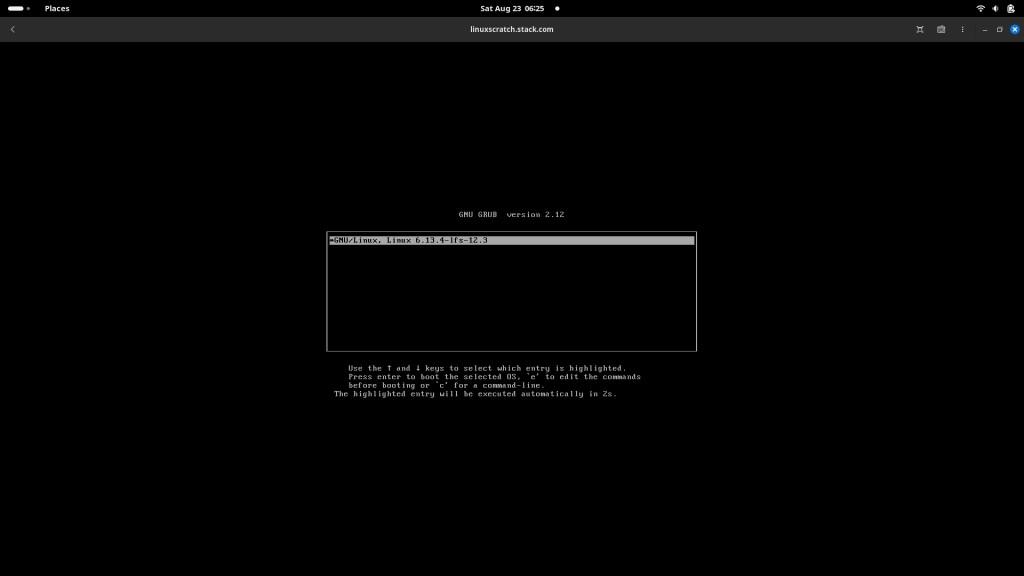Go back using the header arrow
Viewport: 1024px width, 576px height.
click(x=12, y=29)
